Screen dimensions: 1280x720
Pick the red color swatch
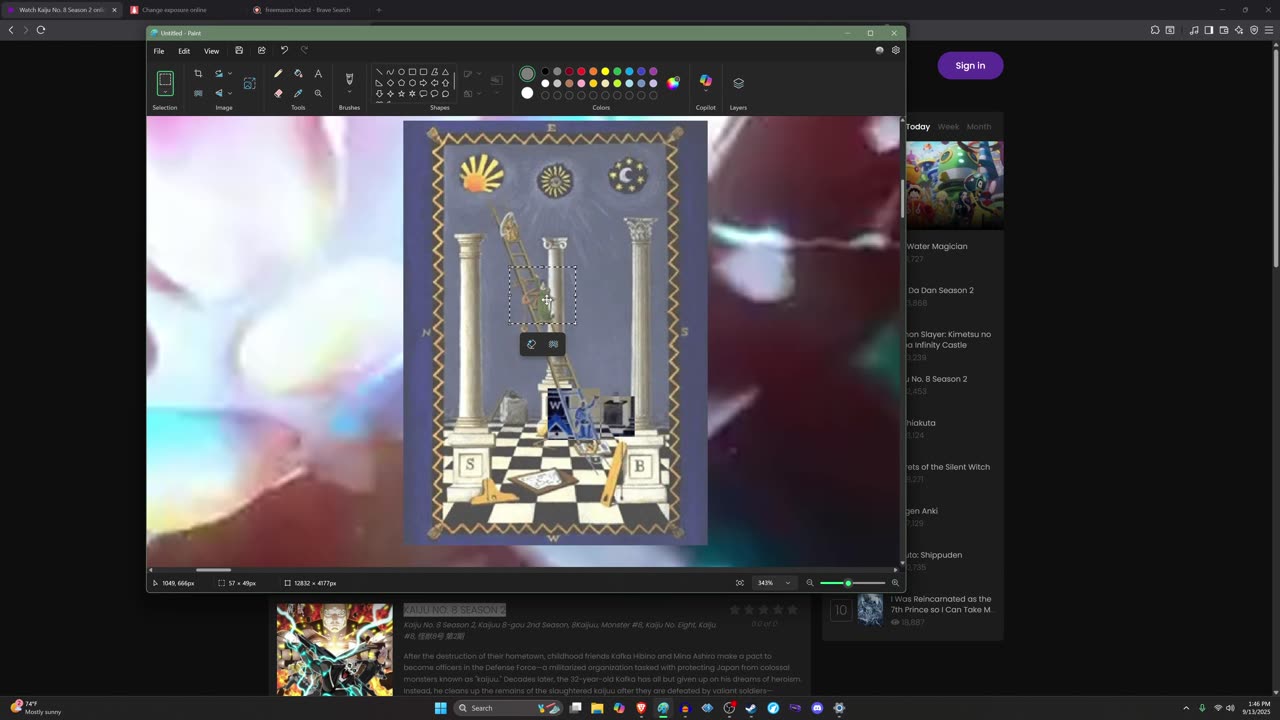581,71
